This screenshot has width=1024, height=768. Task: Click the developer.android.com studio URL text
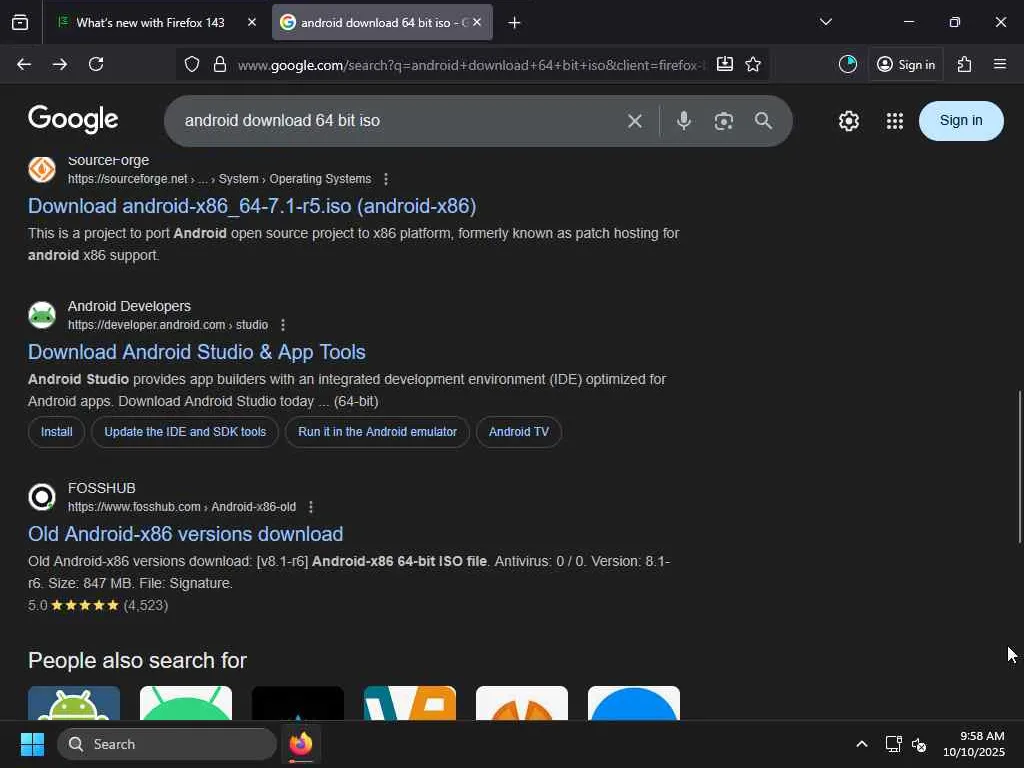point(168,325)
